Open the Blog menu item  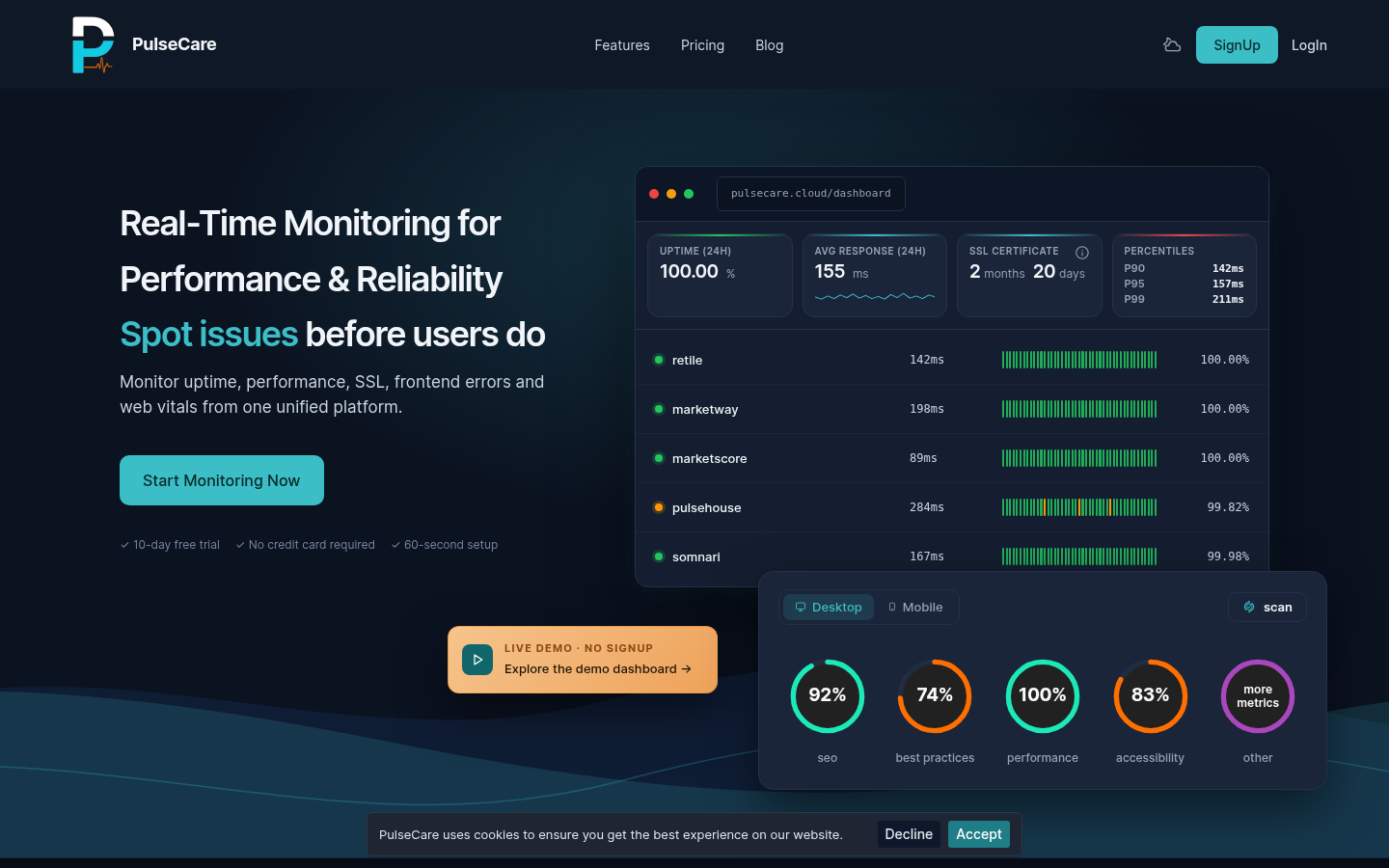[770, 45]
